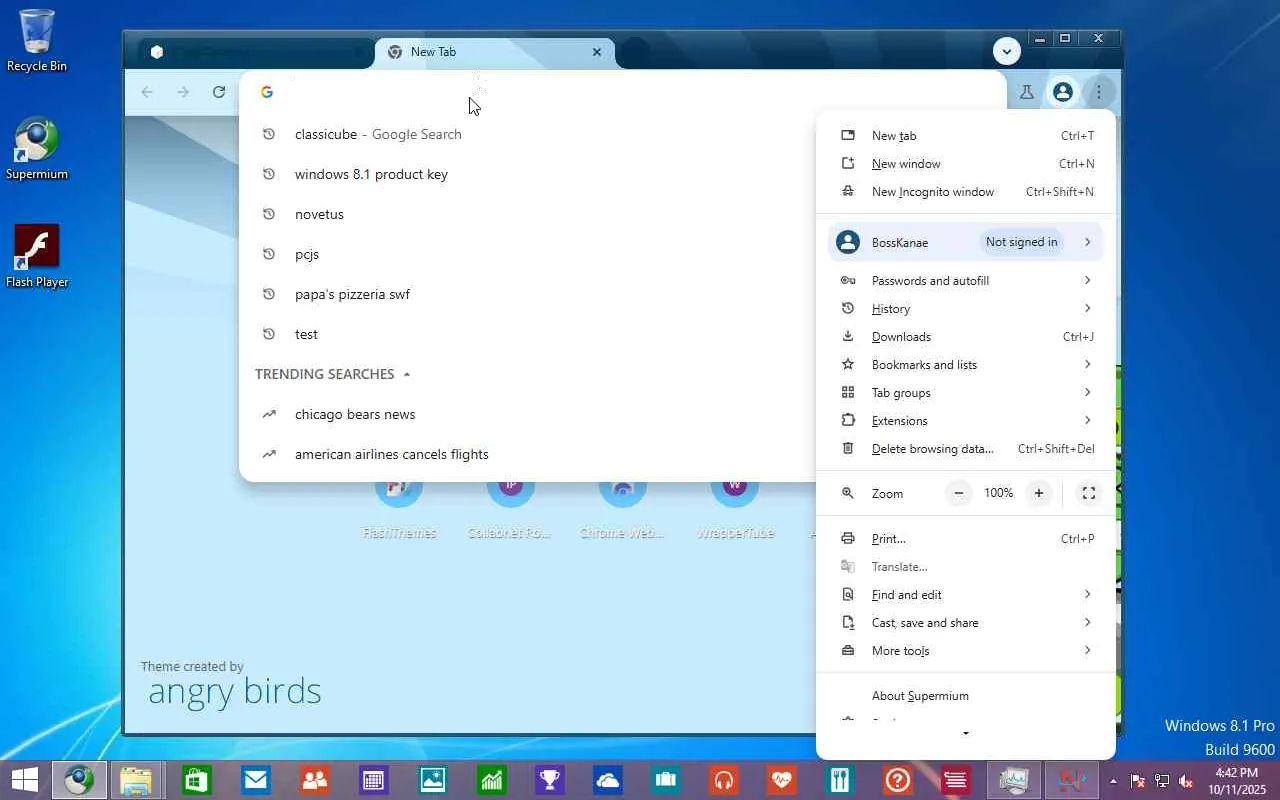The width and height of the screenshot is (1280, 800).
Task: Expand the Tab groups submenu
Action: click(966, 393)
